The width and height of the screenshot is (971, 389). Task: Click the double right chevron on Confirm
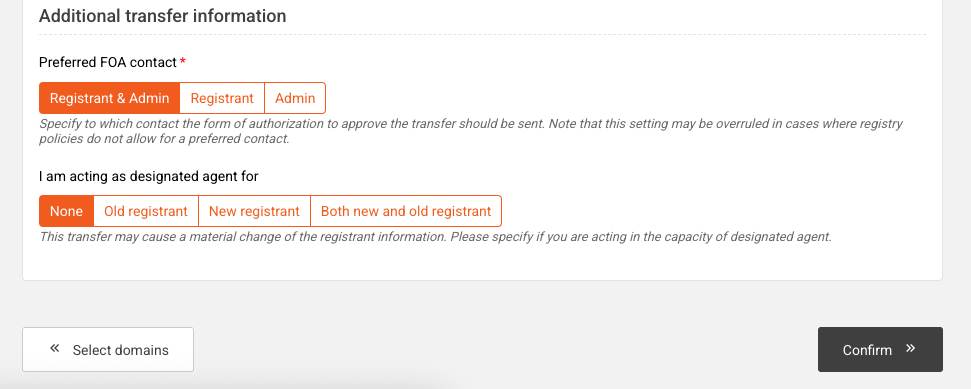910,348
